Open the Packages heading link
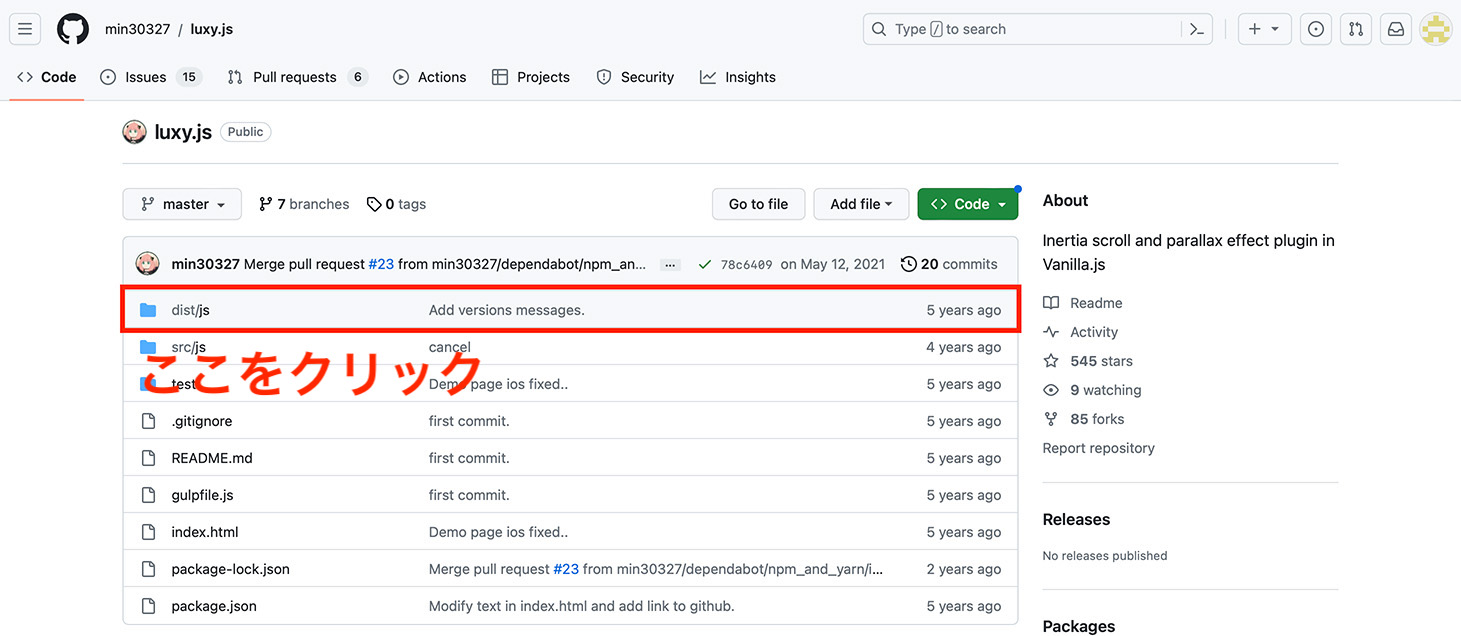This screenshot has width=1461, height=636. [x=1078, y=626]
